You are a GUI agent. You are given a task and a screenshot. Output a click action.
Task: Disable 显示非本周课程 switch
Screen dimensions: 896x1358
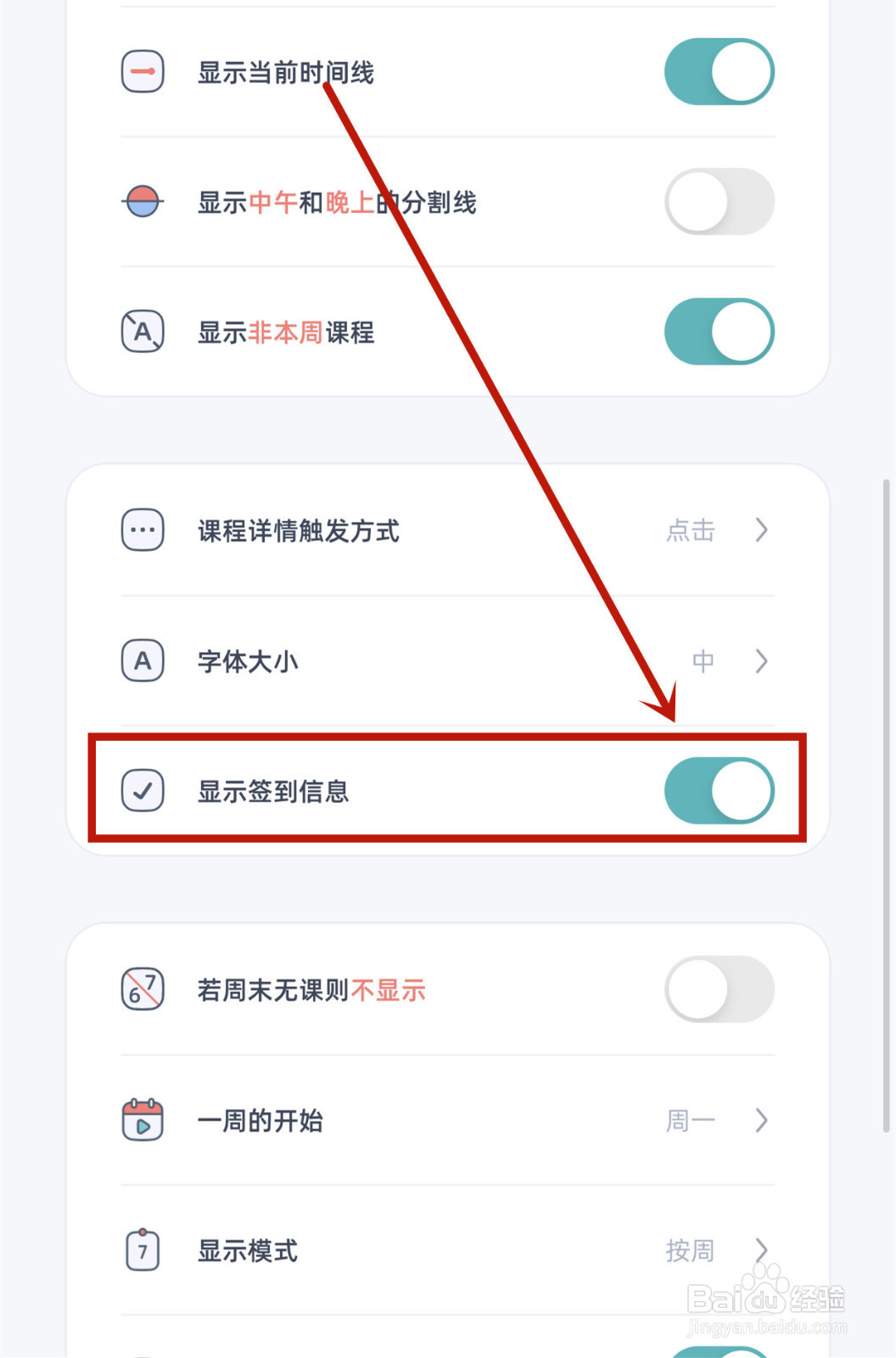coord(719,332)
